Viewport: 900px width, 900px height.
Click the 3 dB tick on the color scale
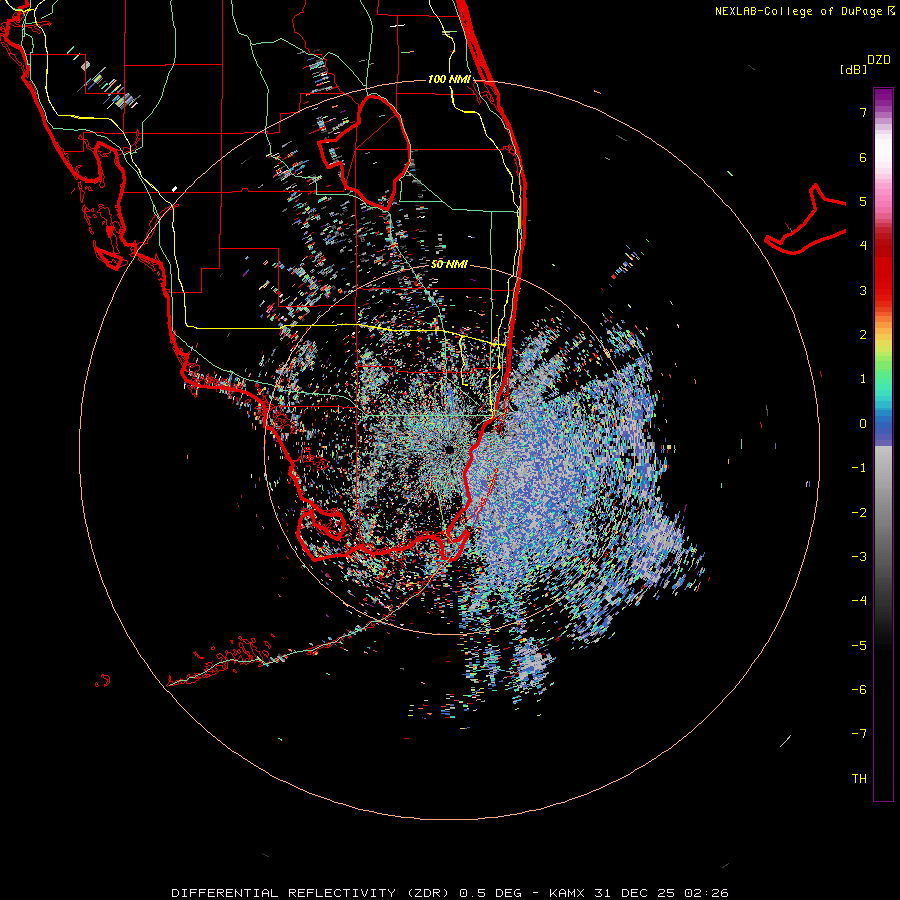point(863,290)
